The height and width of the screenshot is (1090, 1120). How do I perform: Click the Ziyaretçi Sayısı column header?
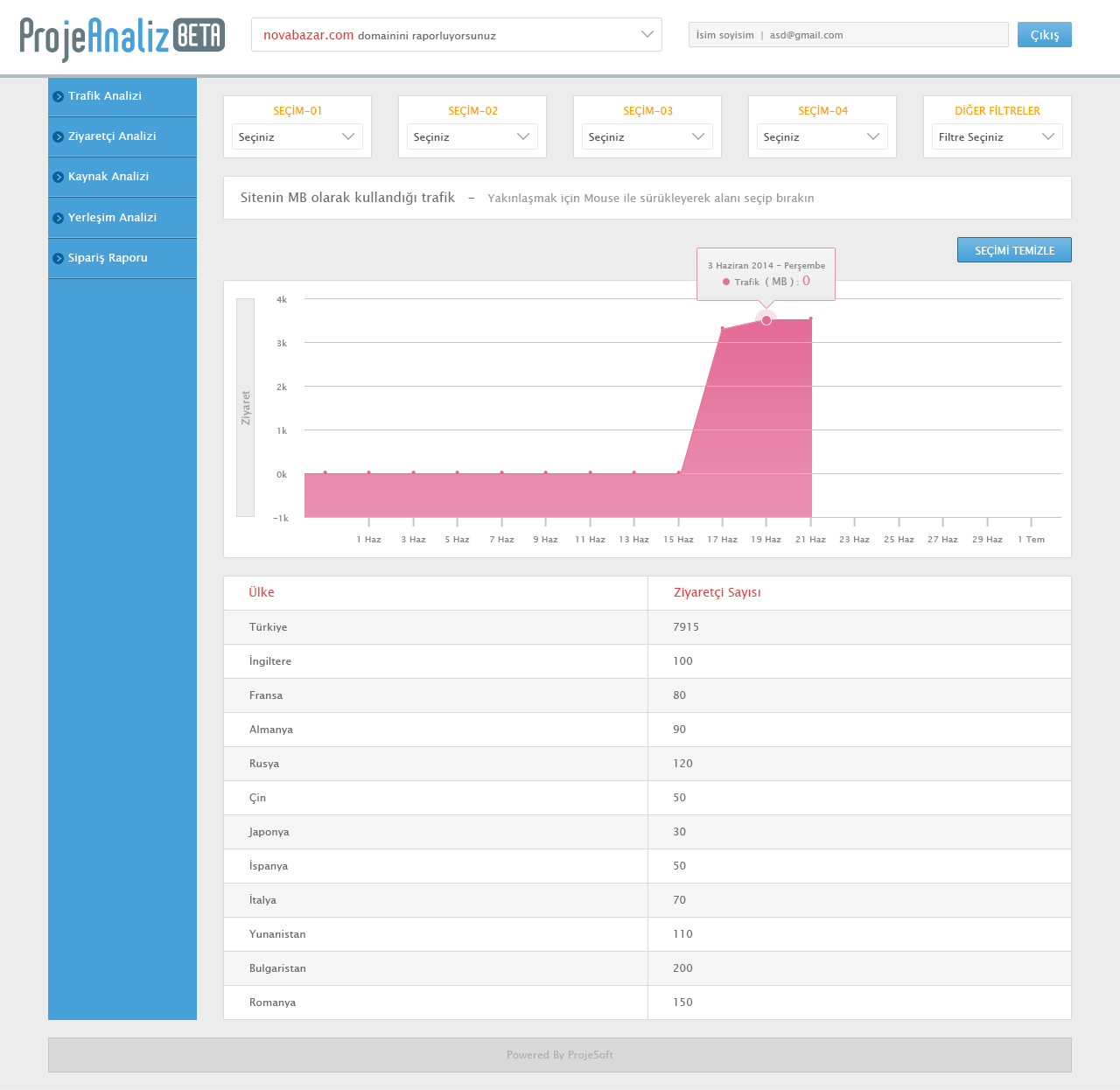coord(717,592)
